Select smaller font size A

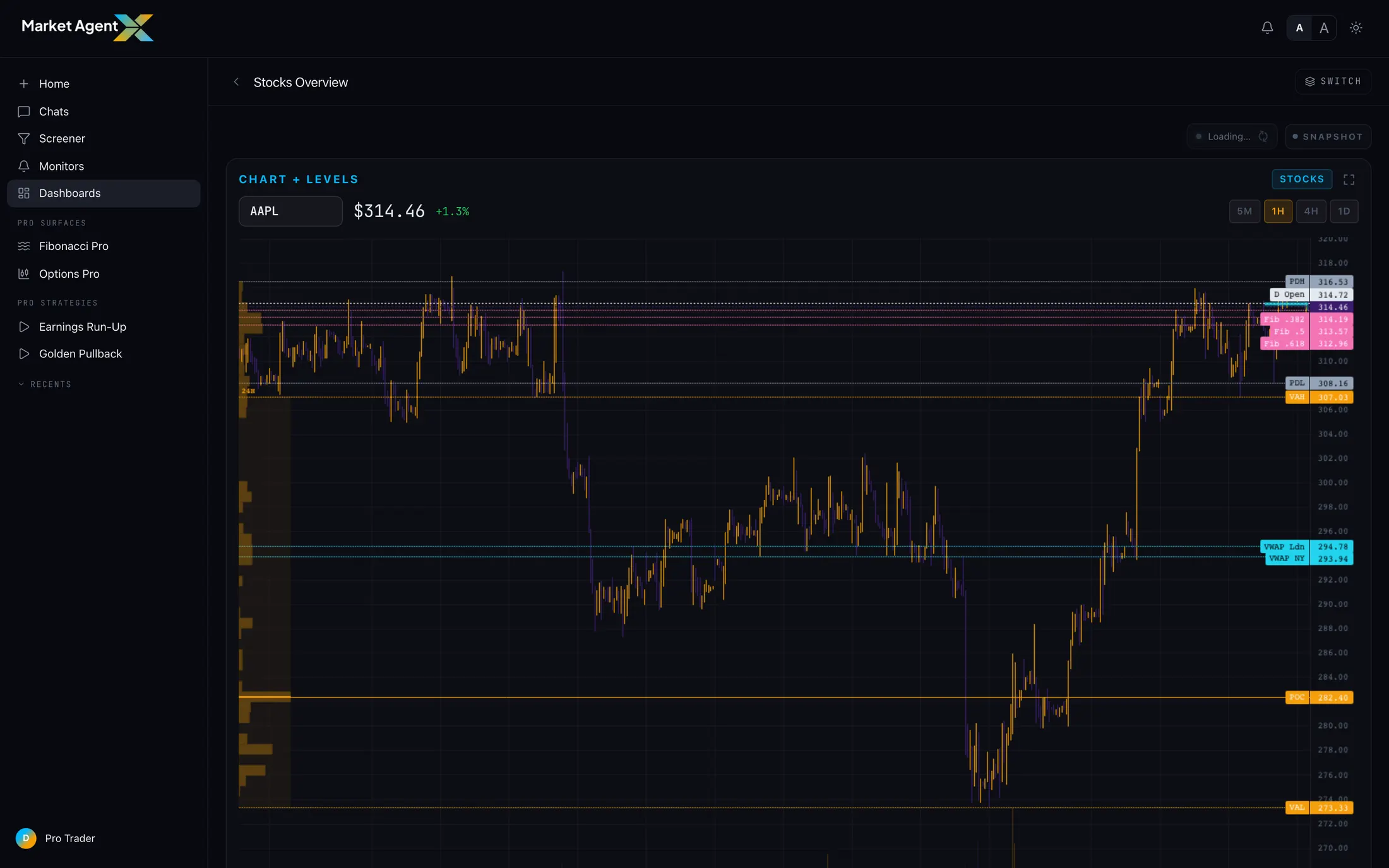pos(1299,28)
